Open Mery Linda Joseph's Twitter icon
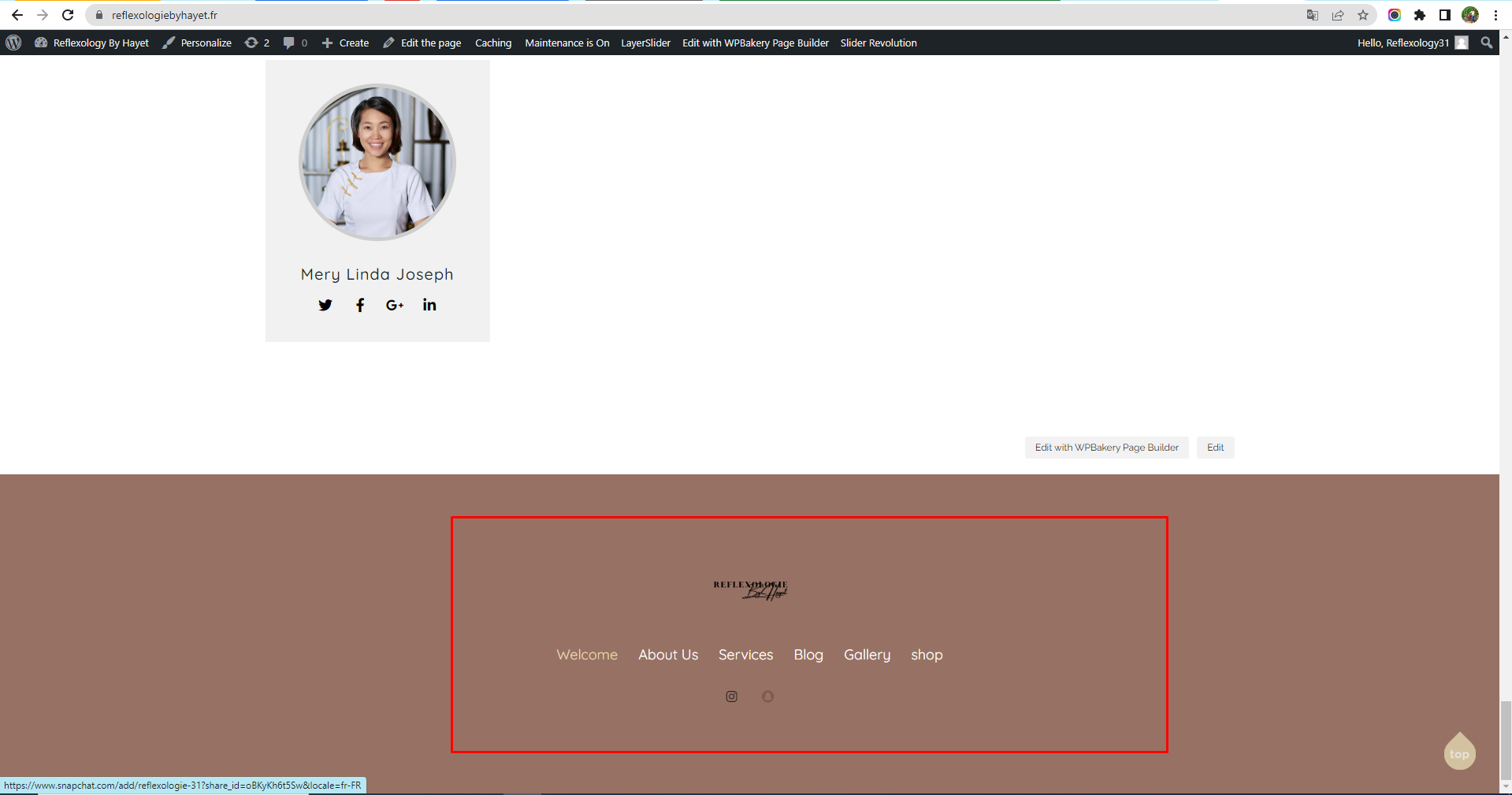1512x795 pixels. pos(325,305)
